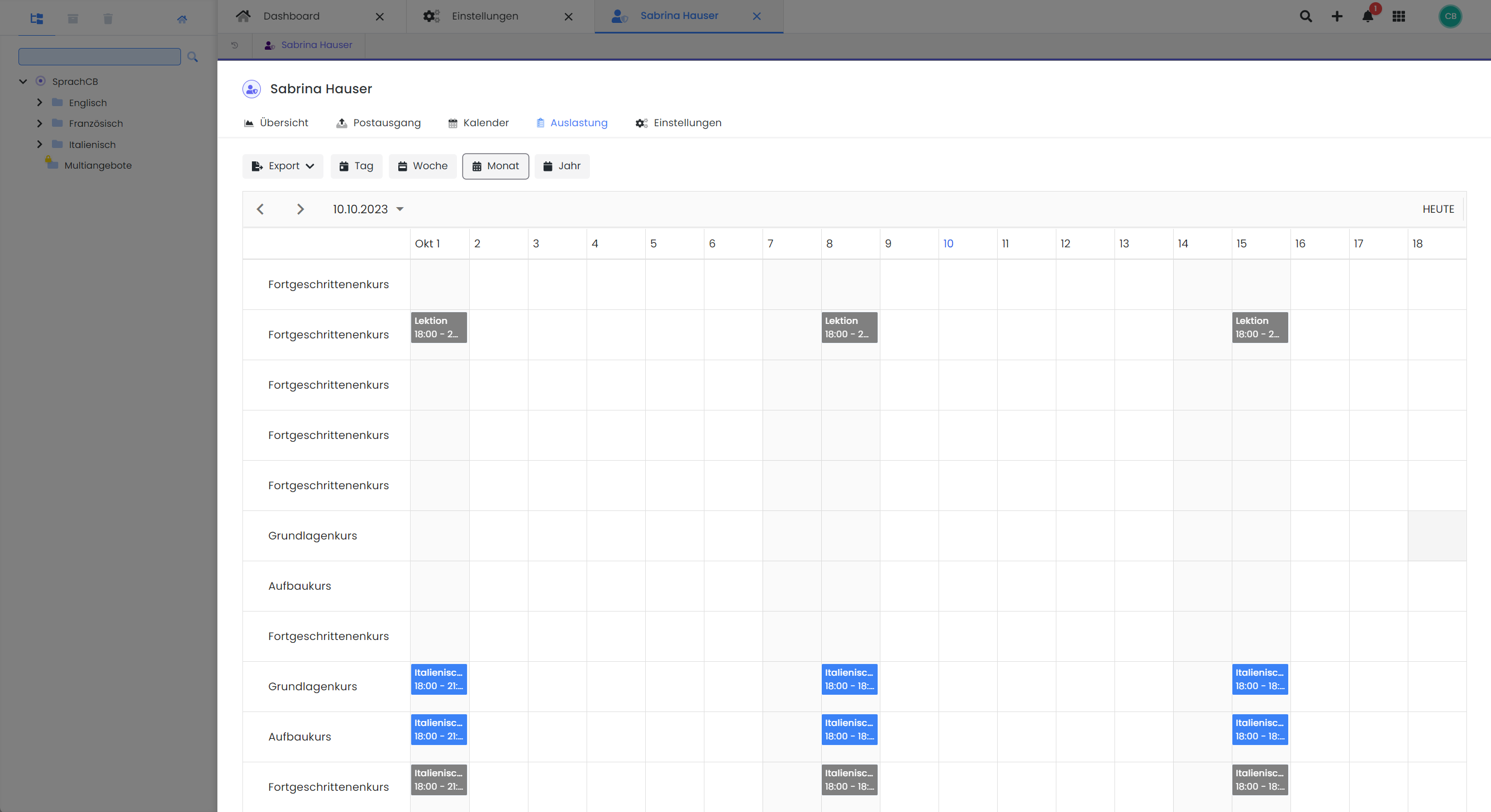
Task: Click the plus icon to add new
Action: pos(1336,16)
